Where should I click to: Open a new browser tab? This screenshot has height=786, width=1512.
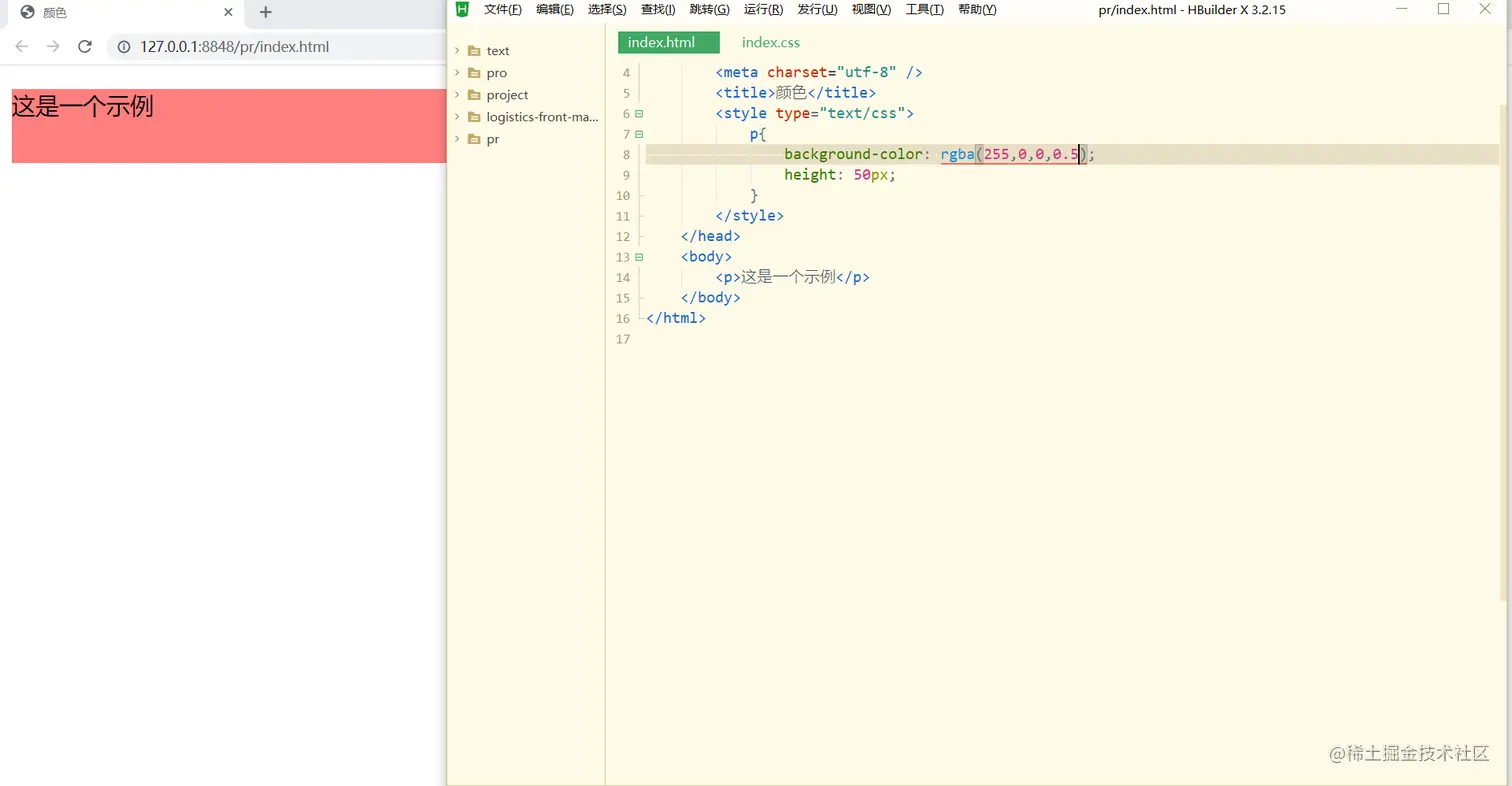265,13
